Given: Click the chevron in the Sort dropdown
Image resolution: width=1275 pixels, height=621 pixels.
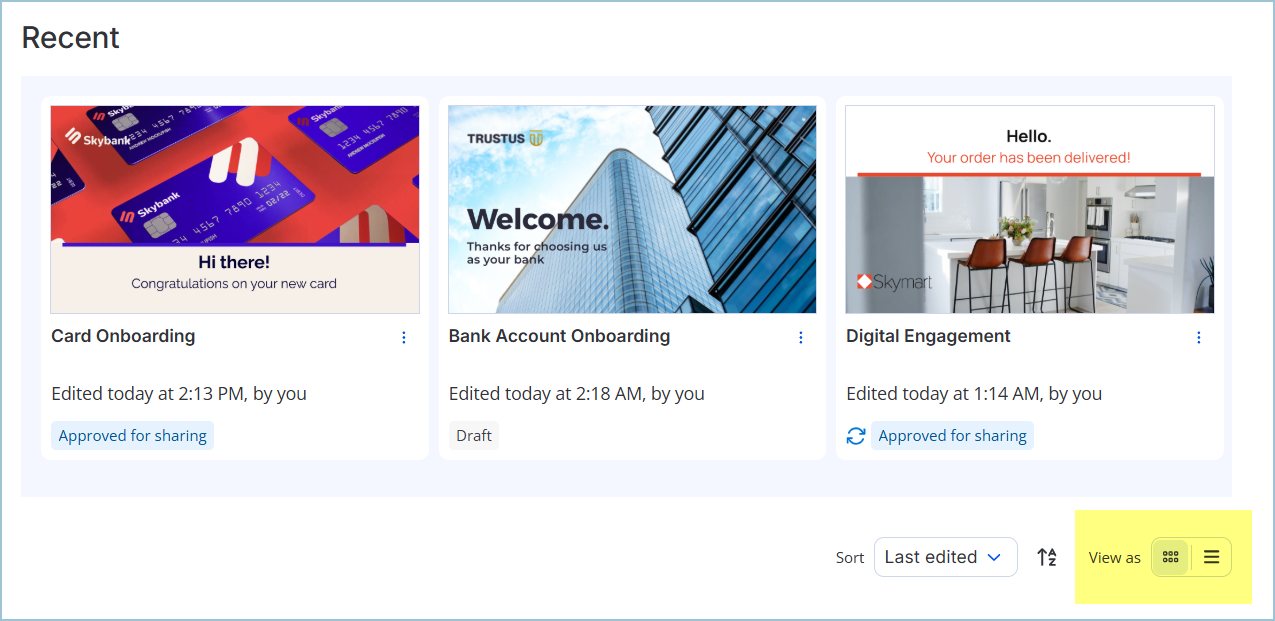Looking at the screenshot, I should 994,557.
